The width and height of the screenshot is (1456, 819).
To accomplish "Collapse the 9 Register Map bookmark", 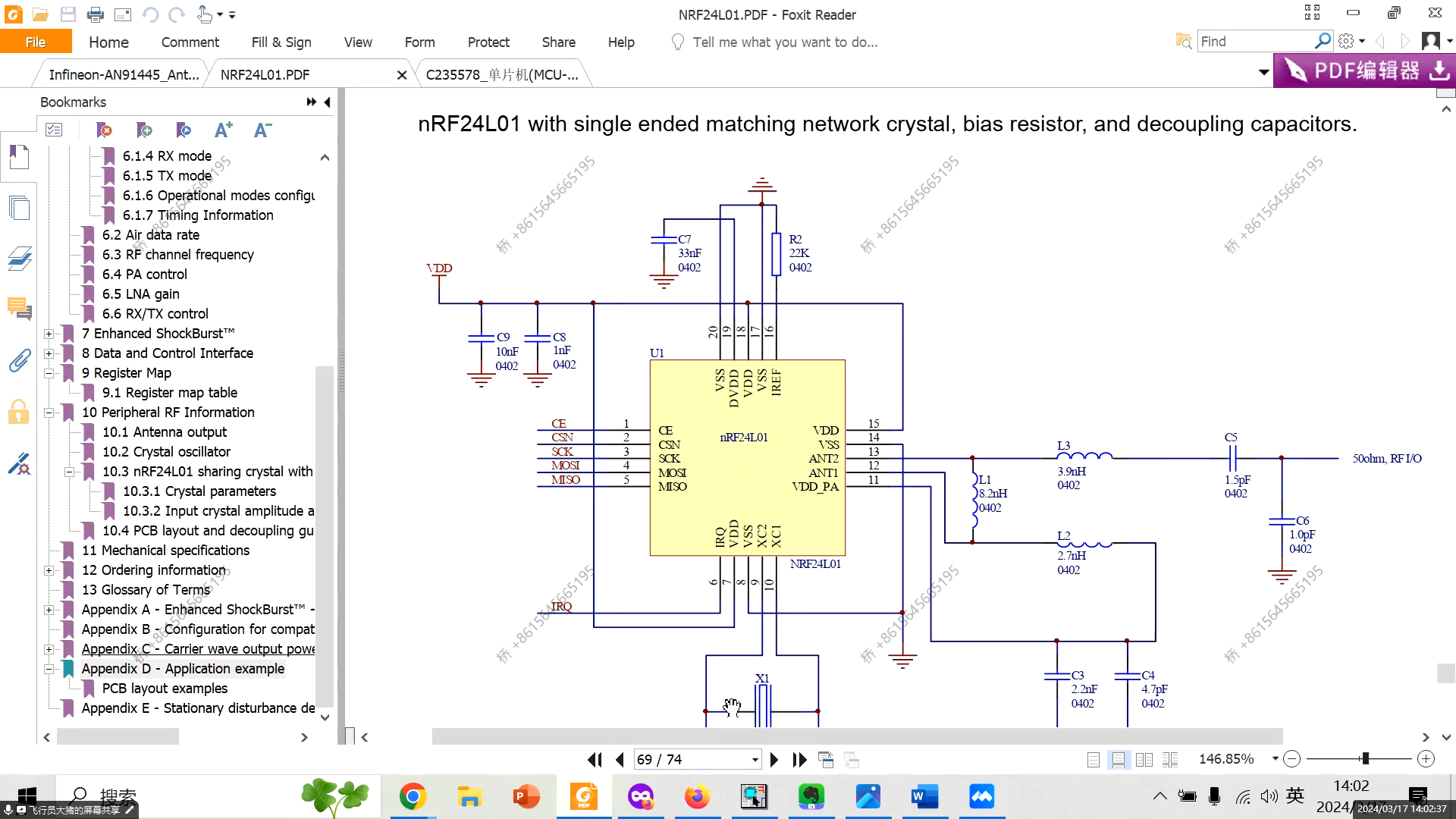I will coord(49,373).
